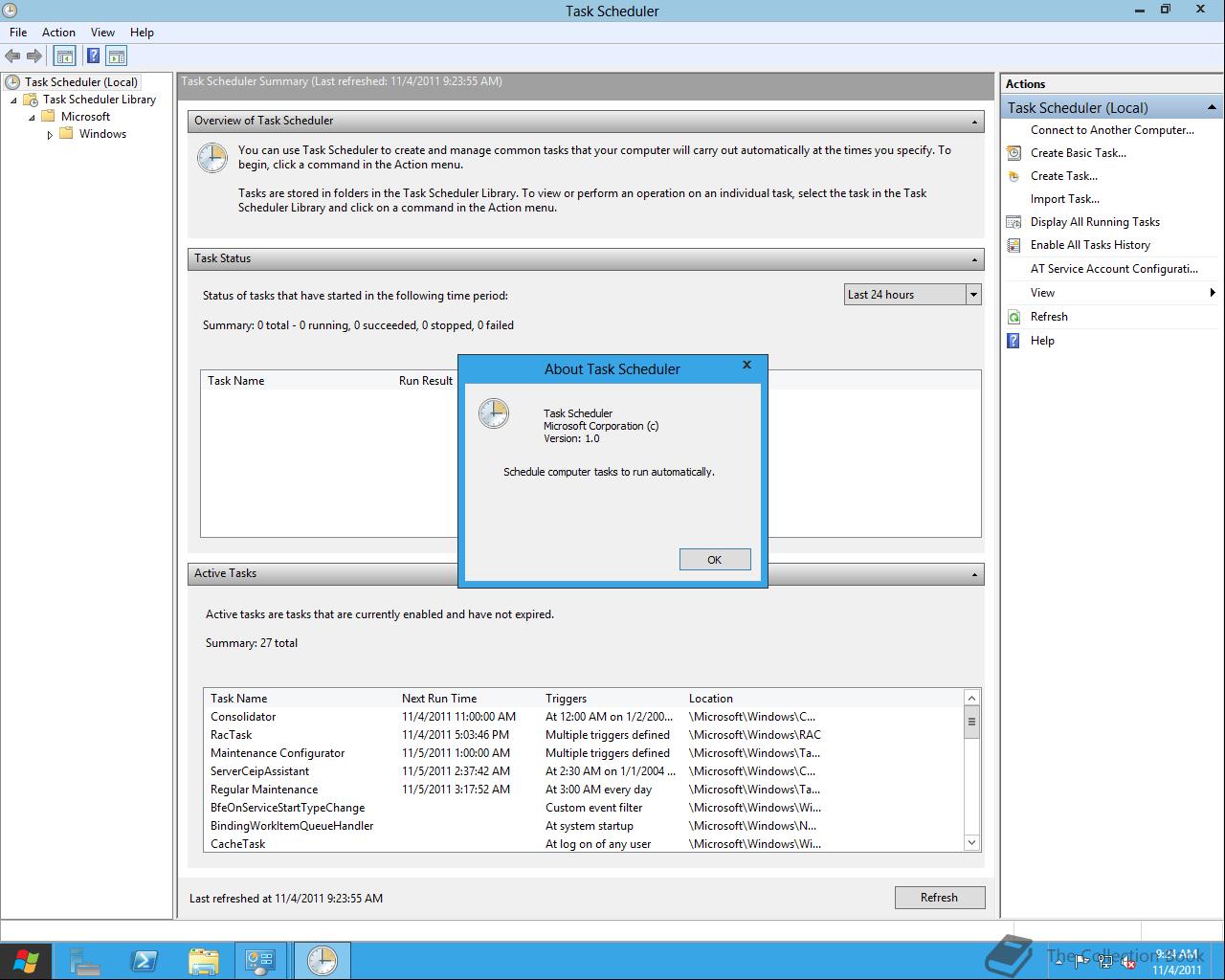Viewport: 1225px width, 980px height.
Task: Click the Enable All Tasks History icon
Action: [1013, 245]
